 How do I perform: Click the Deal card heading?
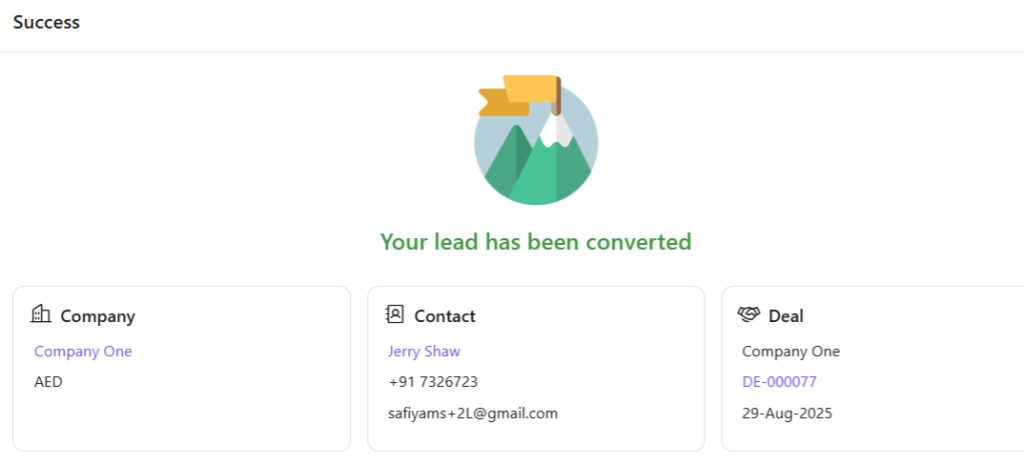(786, 316)
